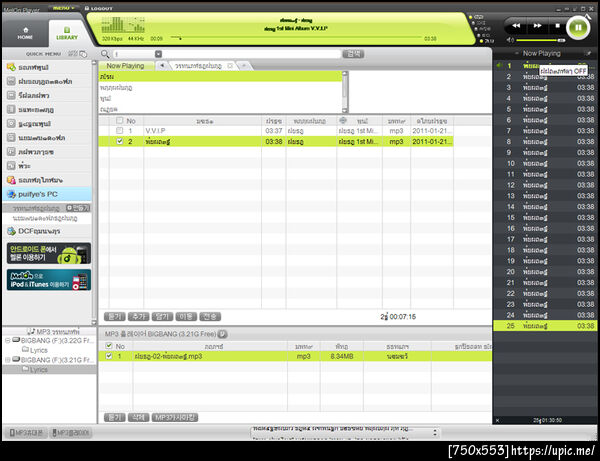This screenshot has width=600, height=461.
Task: Select puifye's PC in the sidebar
Action: [x=47, y=194]
